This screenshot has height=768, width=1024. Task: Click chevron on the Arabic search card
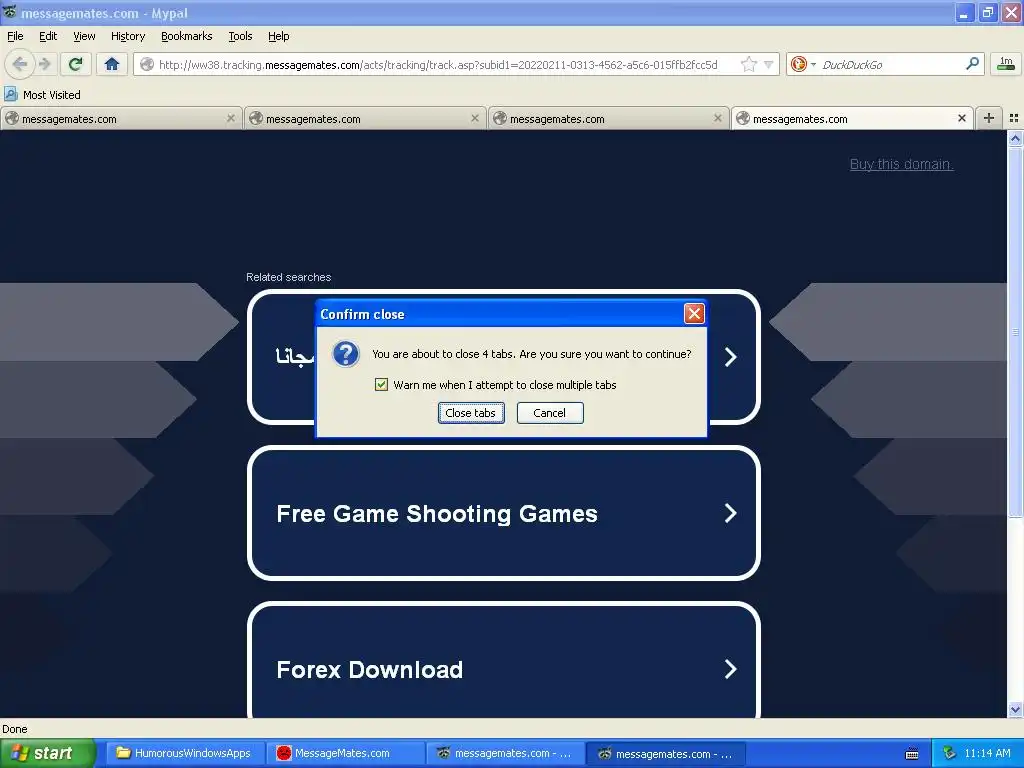(730, 357)
